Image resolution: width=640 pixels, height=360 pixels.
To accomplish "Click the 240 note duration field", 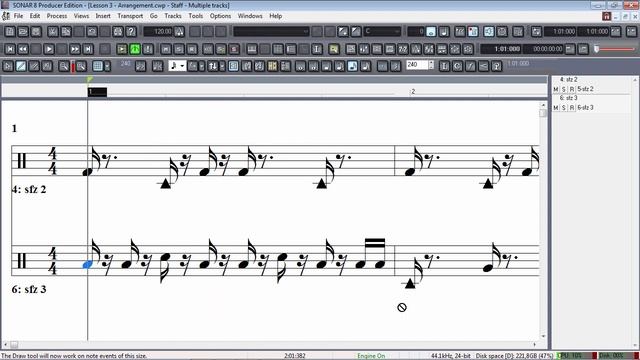I will (417, 65).
